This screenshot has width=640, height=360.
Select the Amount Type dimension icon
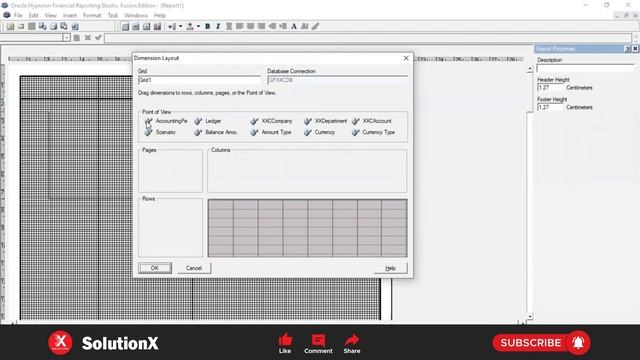coord(254,132)
